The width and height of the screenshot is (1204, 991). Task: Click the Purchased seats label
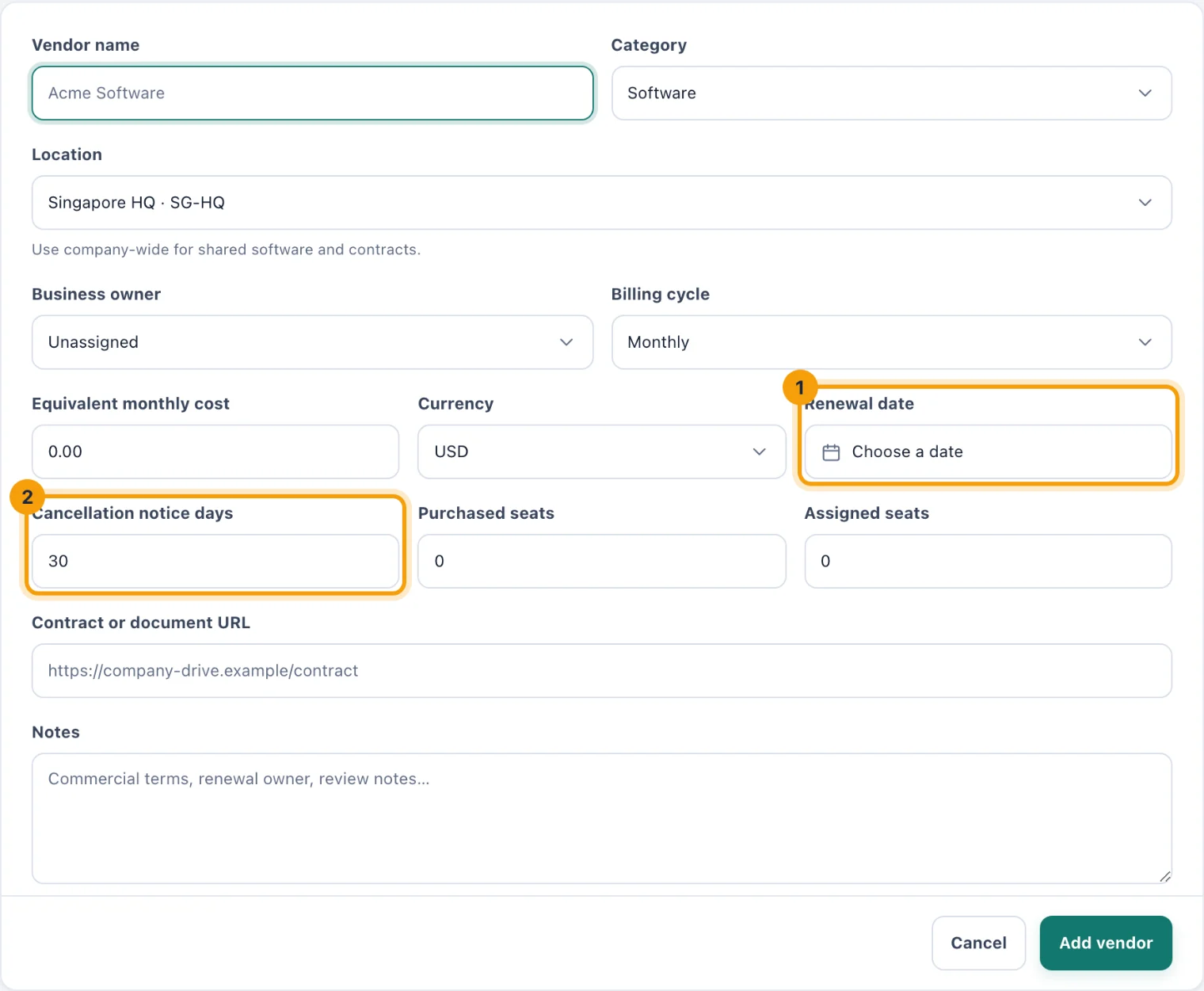point(486,513)
